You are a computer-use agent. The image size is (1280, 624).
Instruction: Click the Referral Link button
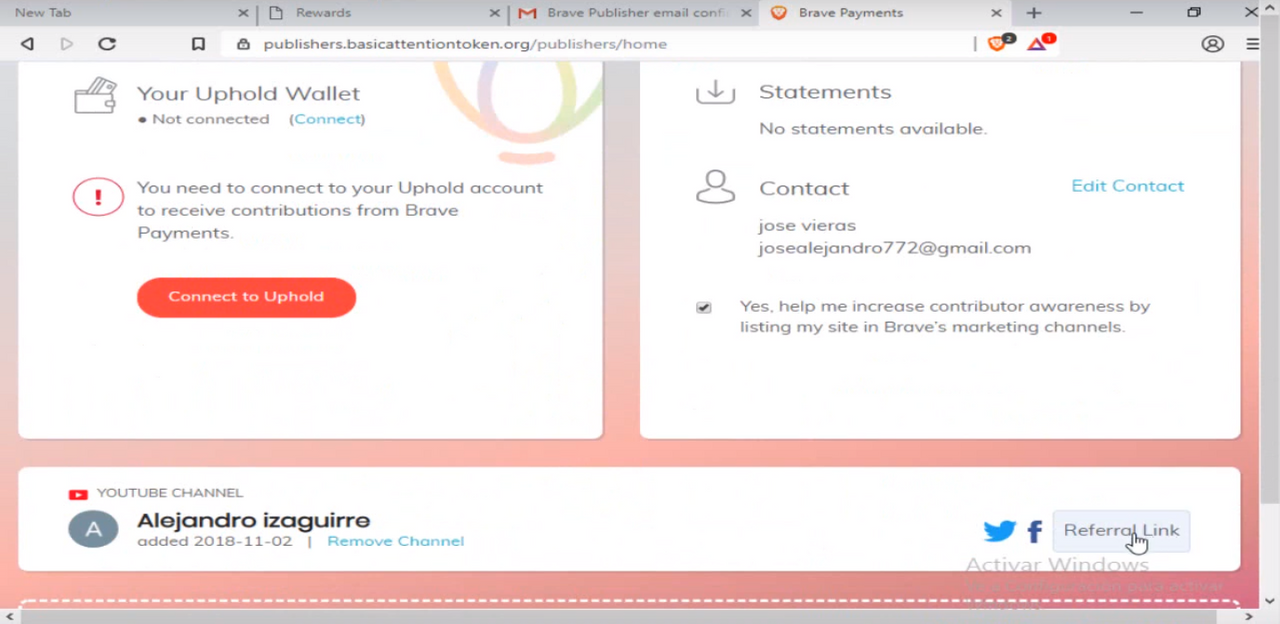click(1121, 531)
